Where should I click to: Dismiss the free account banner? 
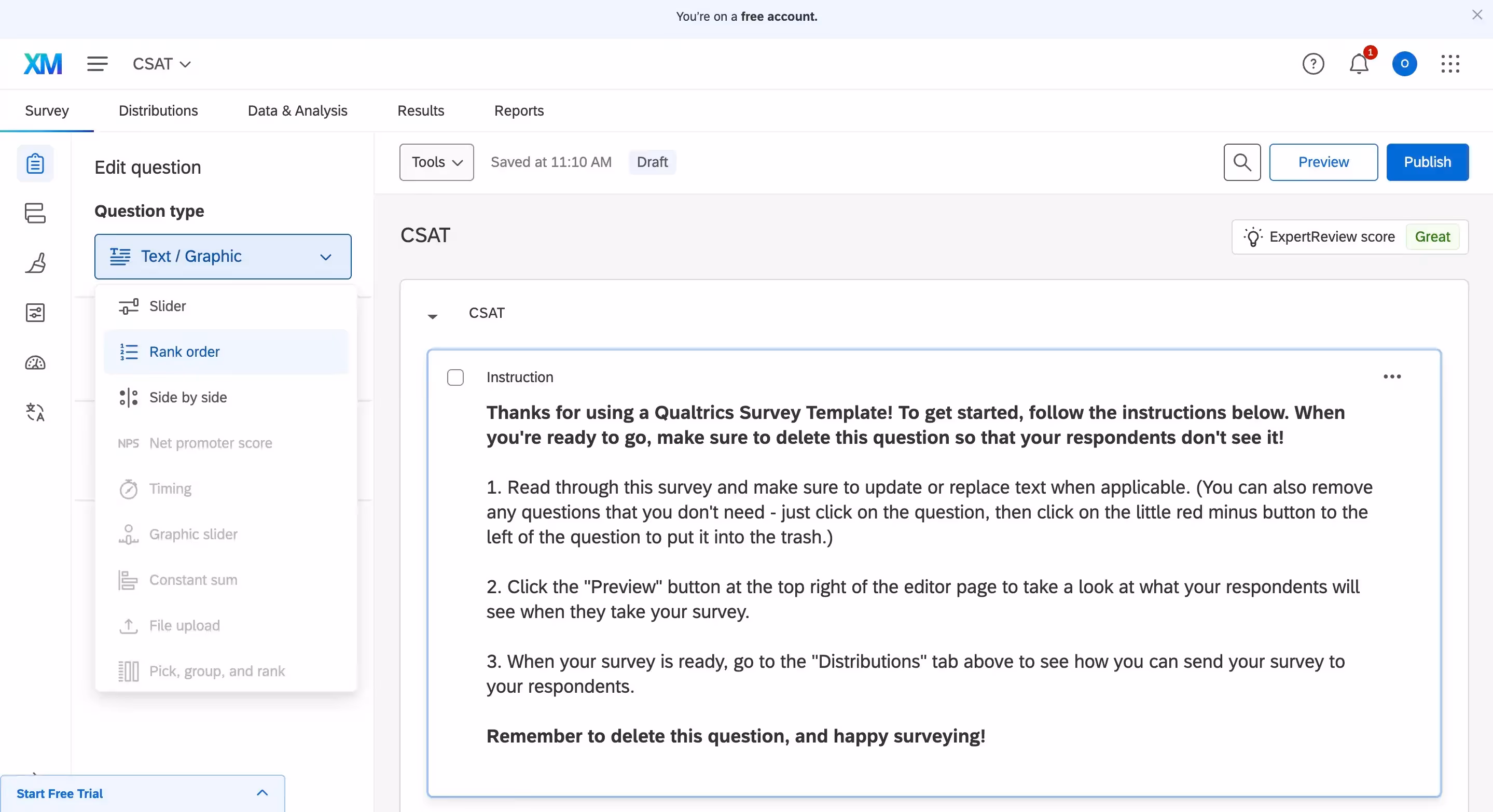pos(1477,15)
